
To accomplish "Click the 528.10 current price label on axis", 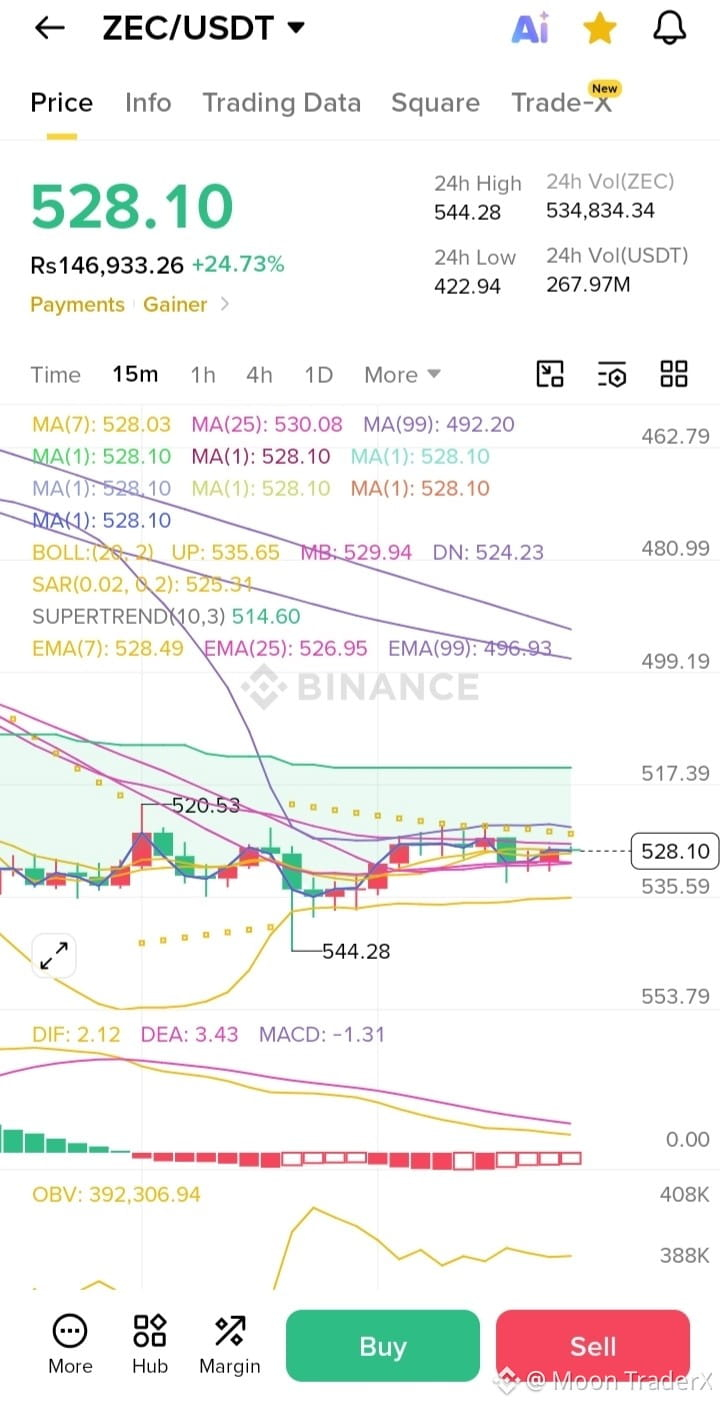I will [x=675, y=852].
